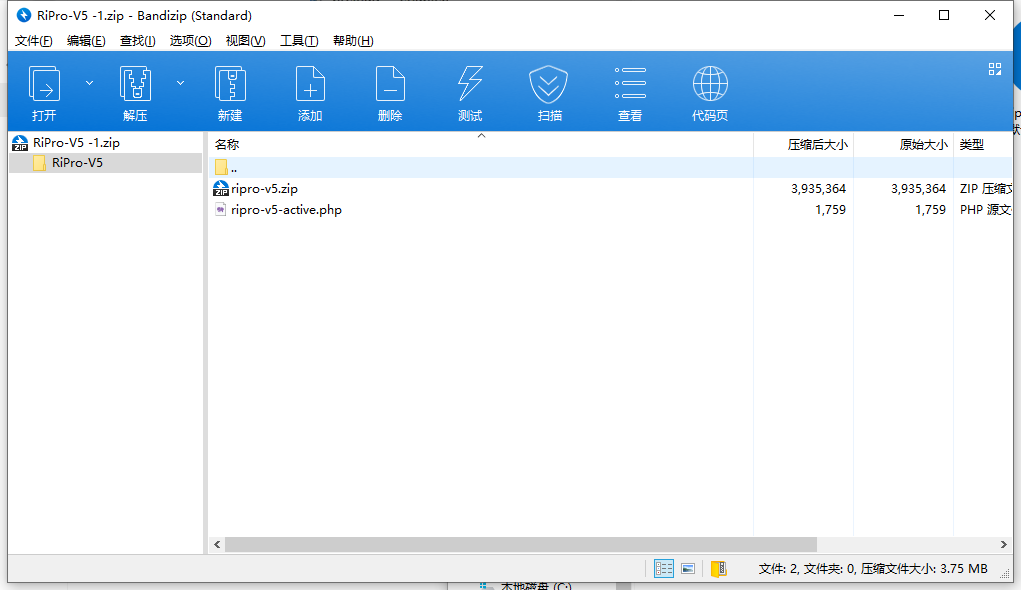Image resolution: width=1021 pixels, height=590 pixels.
Task: Sort by the 压缩后大小 column header
Action: (x=804, y=145)
